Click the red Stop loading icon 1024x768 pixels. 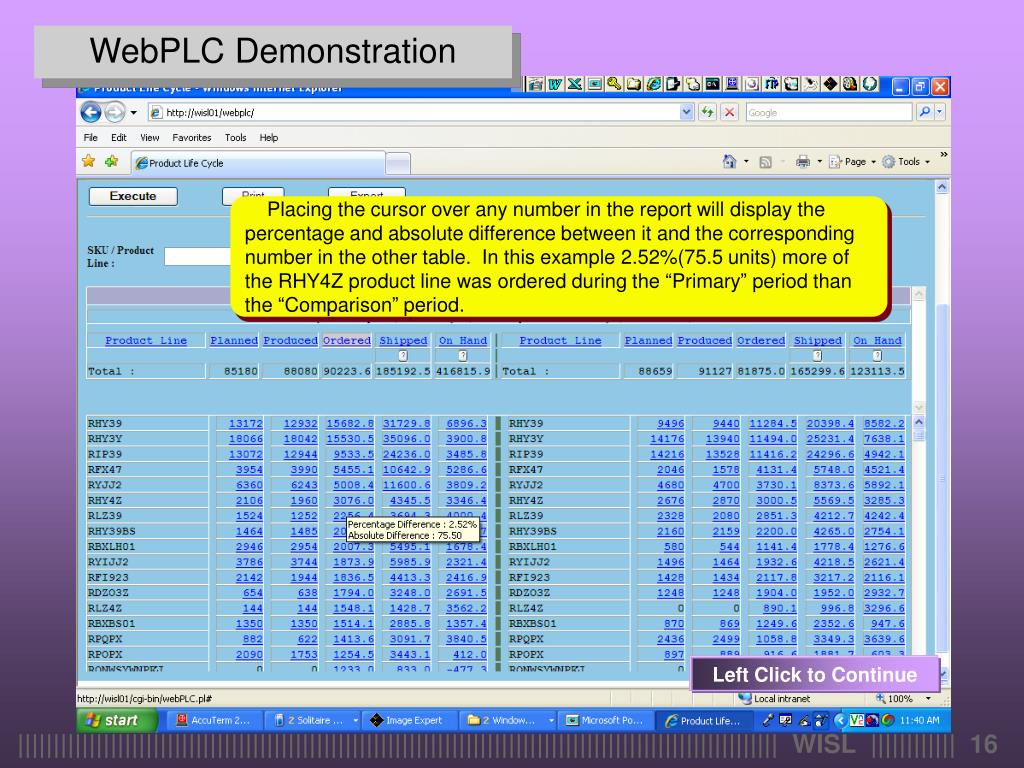coord(729,112)
